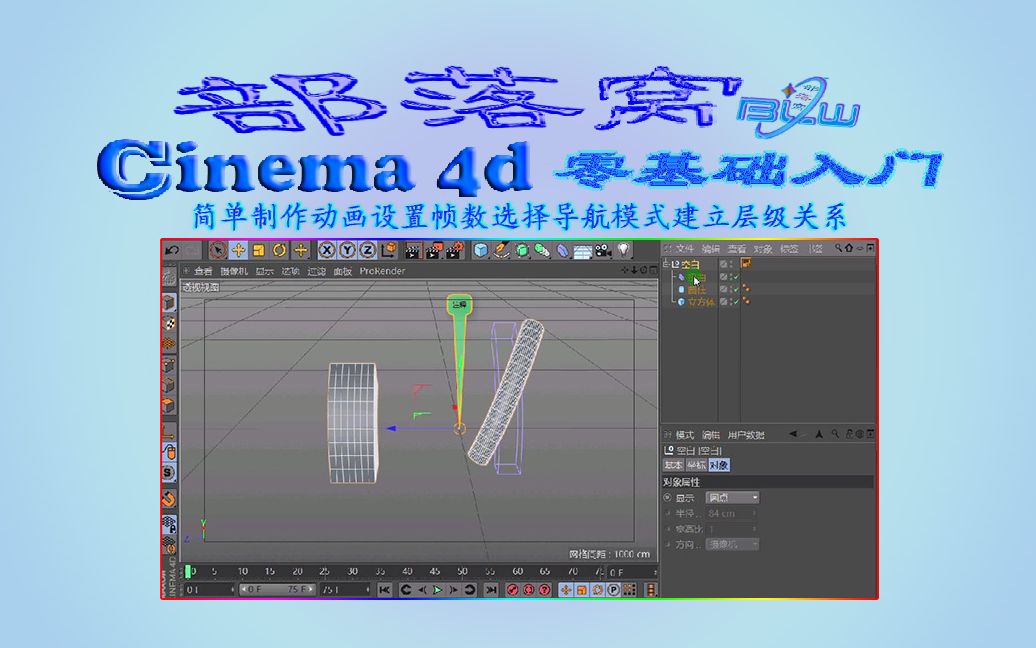
Task: Open the 显示 display mode dropdown
Action: pos(733,498)
